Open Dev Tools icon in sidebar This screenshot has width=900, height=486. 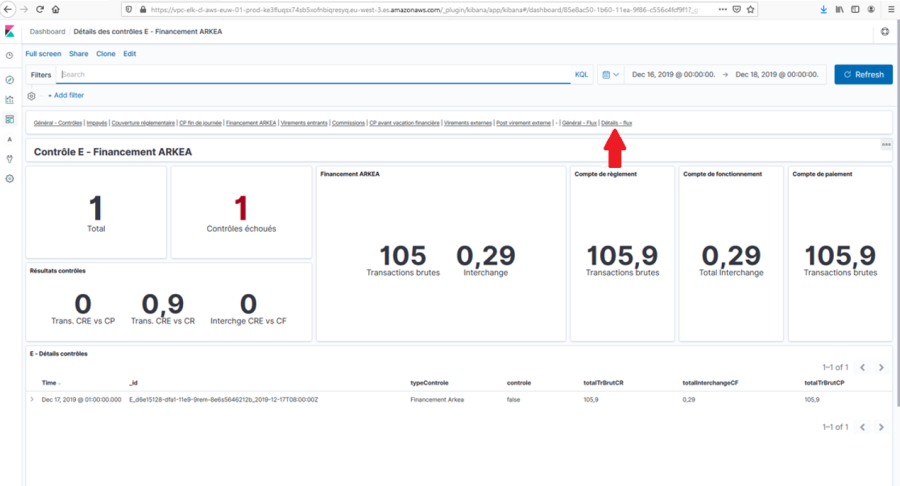(x=9, y=158)
